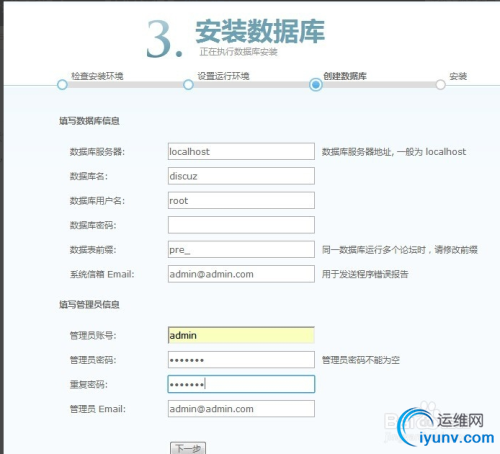Click the active 创建数据库 step circle
500x454 pixels.
coord(315,85)
